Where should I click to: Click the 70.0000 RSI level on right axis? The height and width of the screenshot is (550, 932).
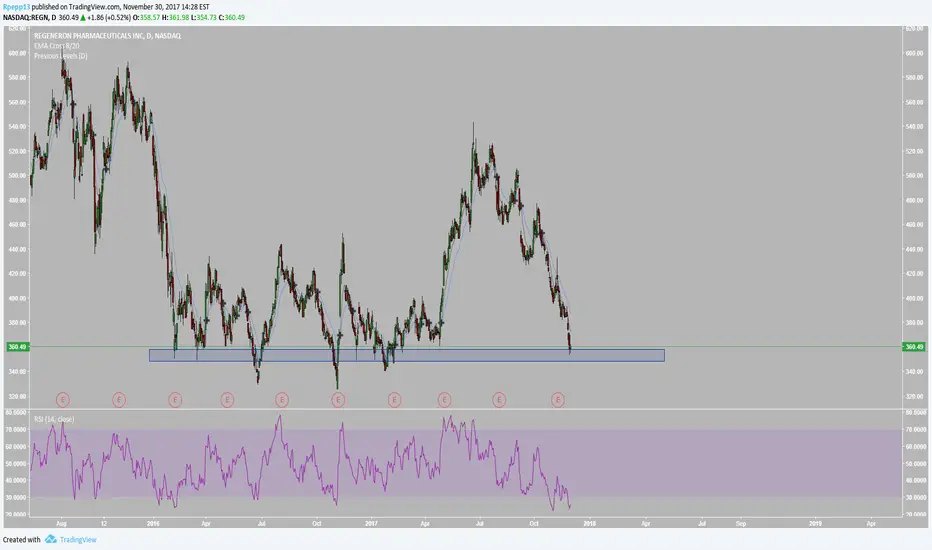(x=915, y=429)
